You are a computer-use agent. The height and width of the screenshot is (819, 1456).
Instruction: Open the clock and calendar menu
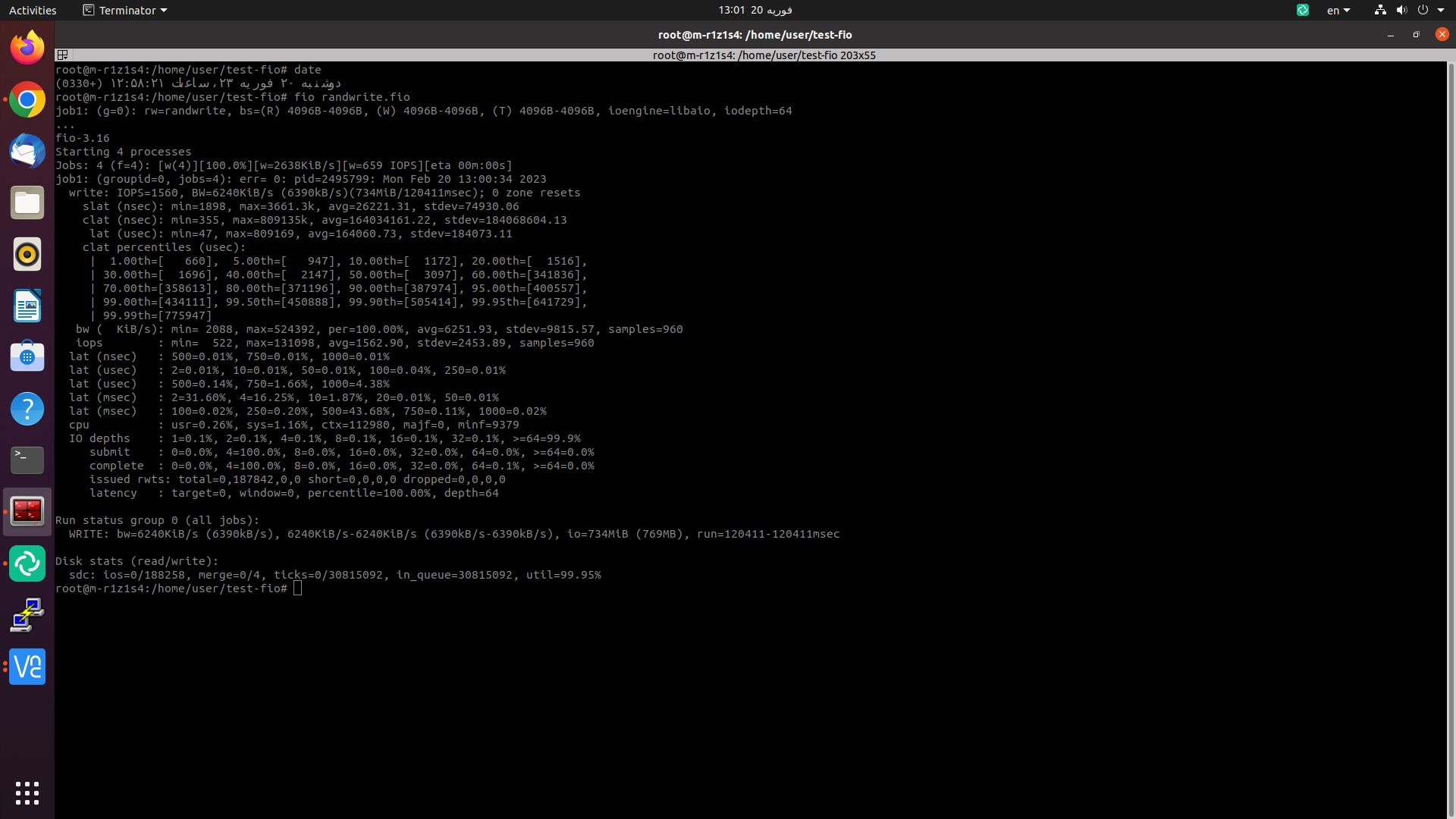[755, 10]
